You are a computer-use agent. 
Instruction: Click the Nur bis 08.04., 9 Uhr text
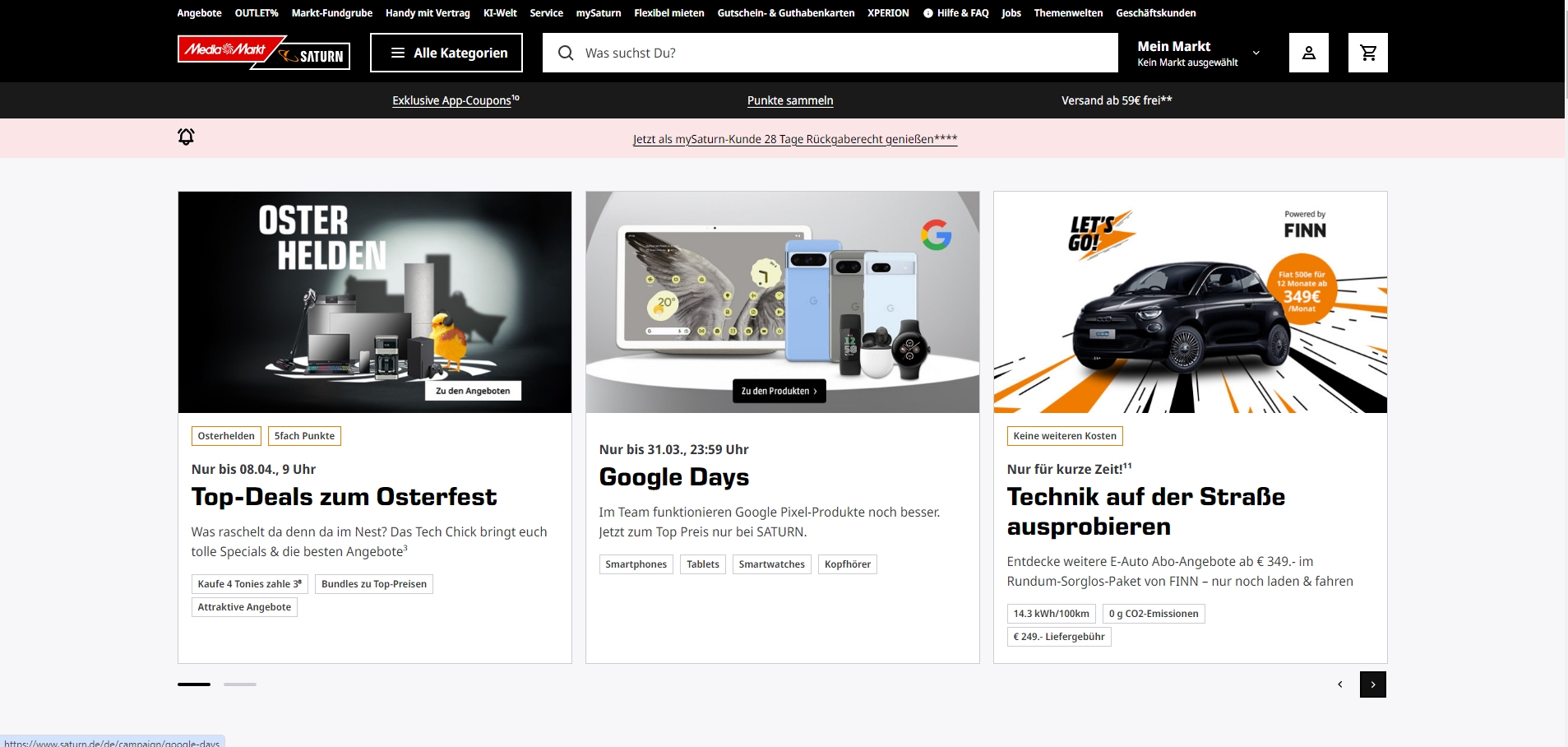tap(253, 469)
